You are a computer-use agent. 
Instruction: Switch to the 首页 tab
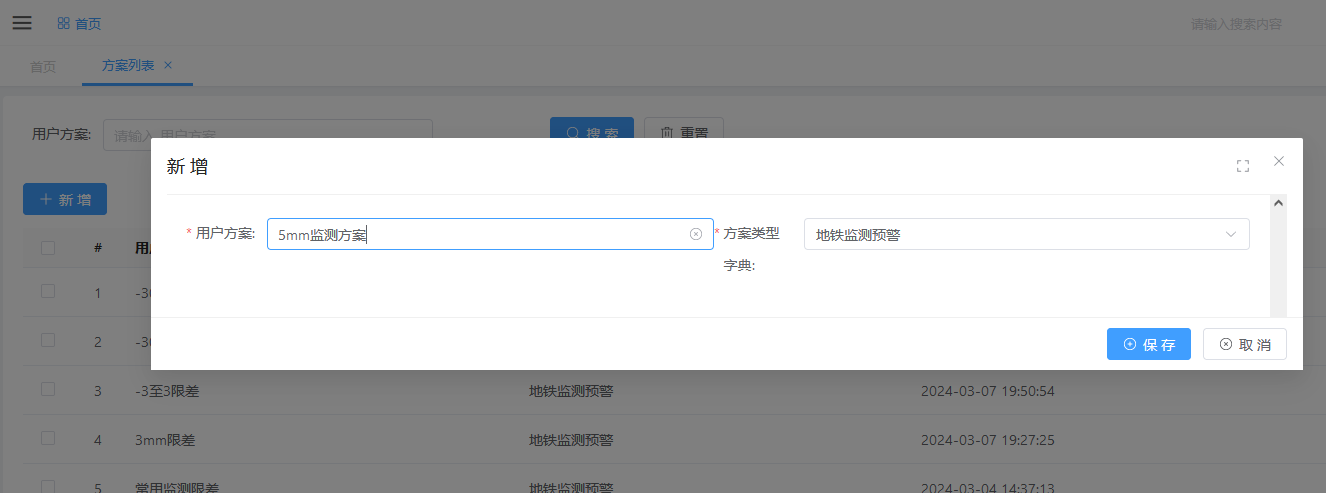click(43, 67)
